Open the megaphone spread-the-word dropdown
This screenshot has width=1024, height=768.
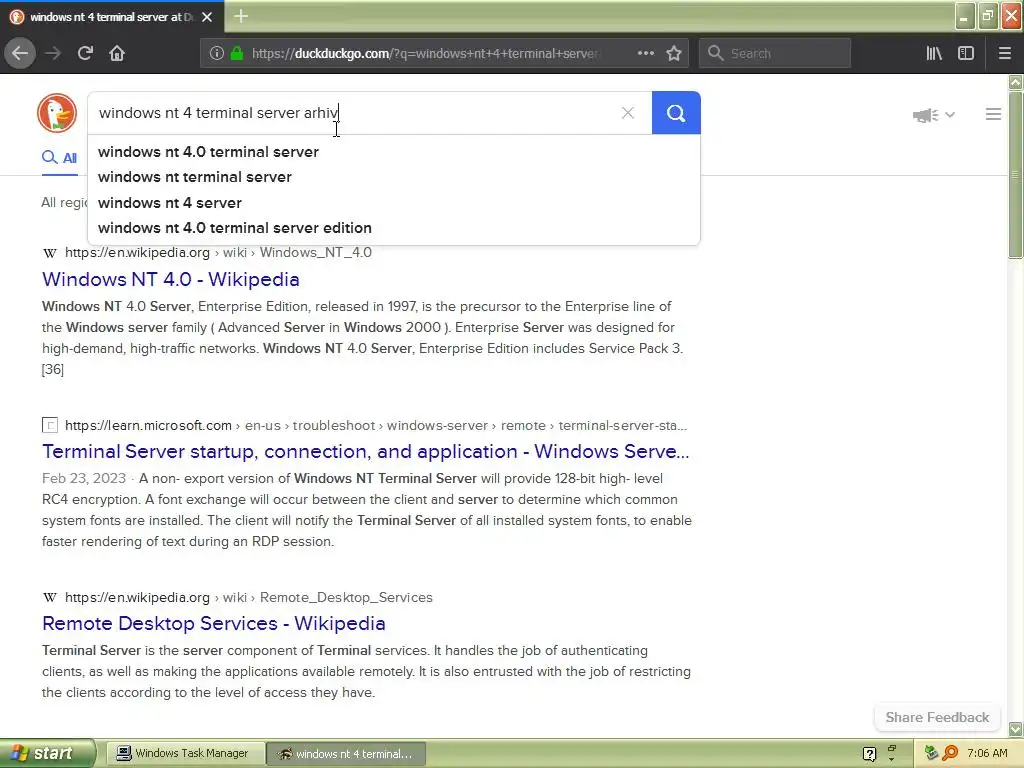coord(934,115)
